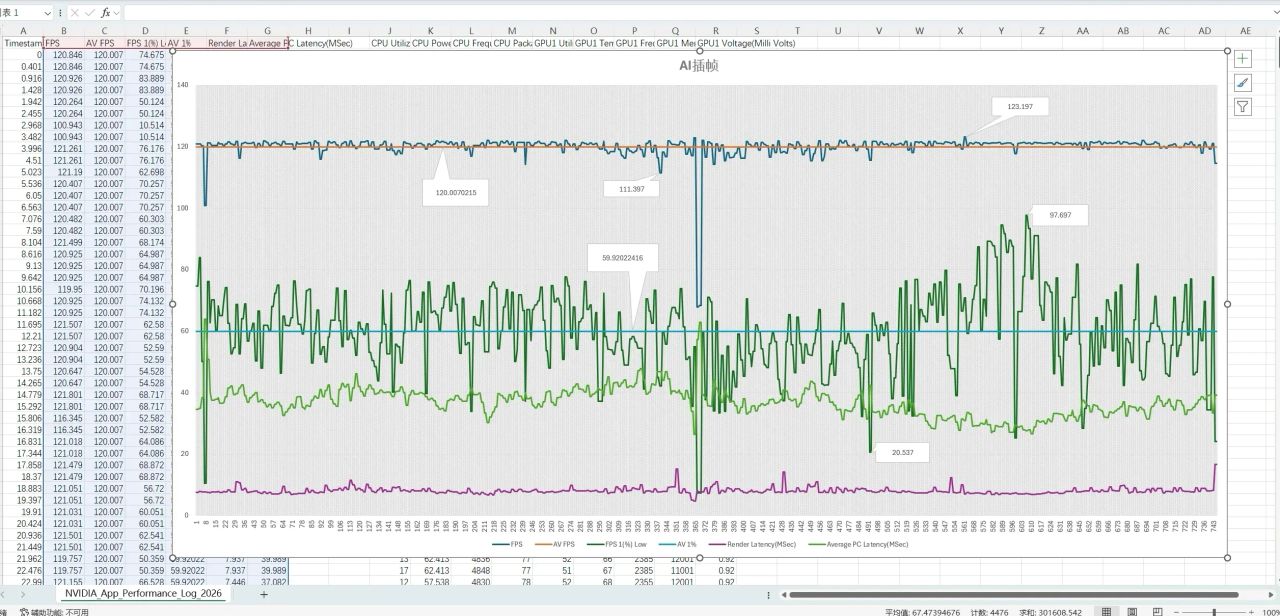Adjust the zoom slider in status bar
This screenshot has height=616, width=1280.
coord(1215,611)
